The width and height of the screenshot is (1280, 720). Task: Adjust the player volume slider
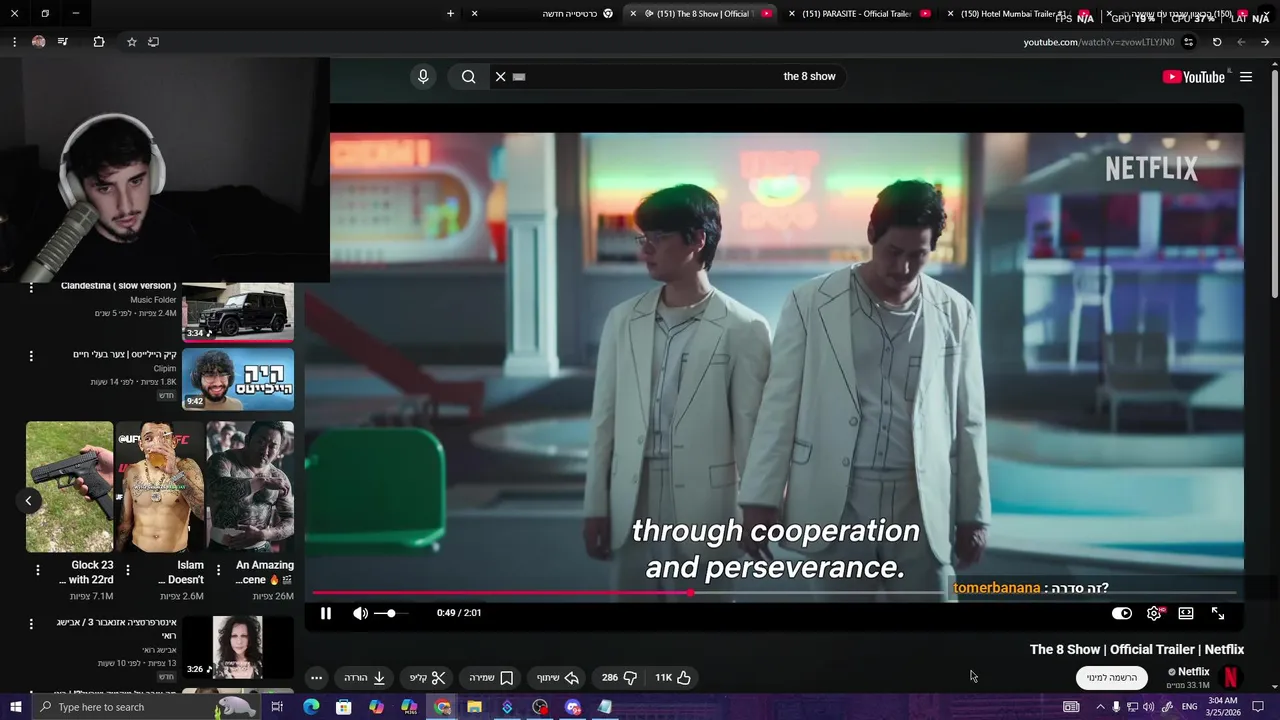(x=391, y=613)
